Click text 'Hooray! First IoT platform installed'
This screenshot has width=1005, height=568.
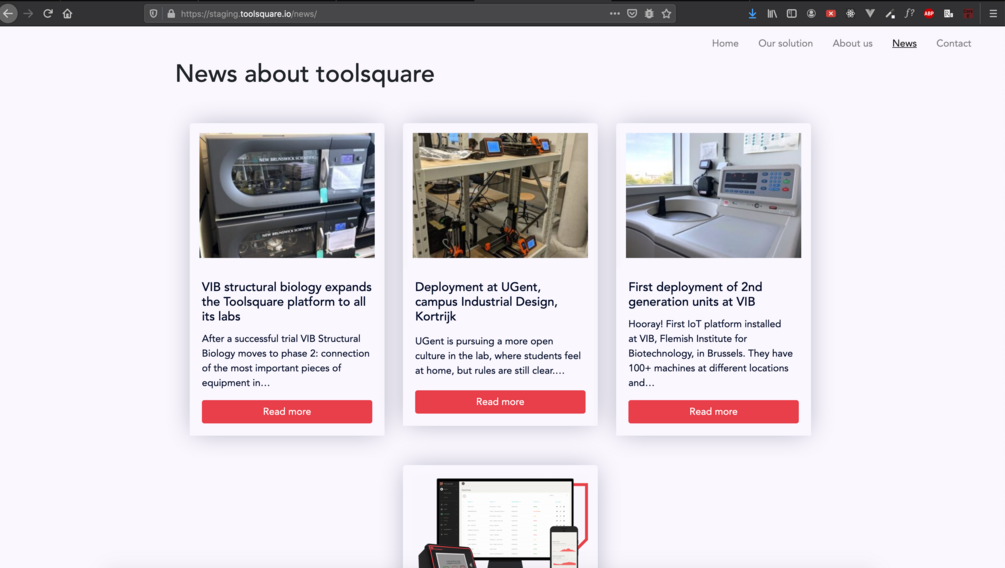tap(704, 324)
